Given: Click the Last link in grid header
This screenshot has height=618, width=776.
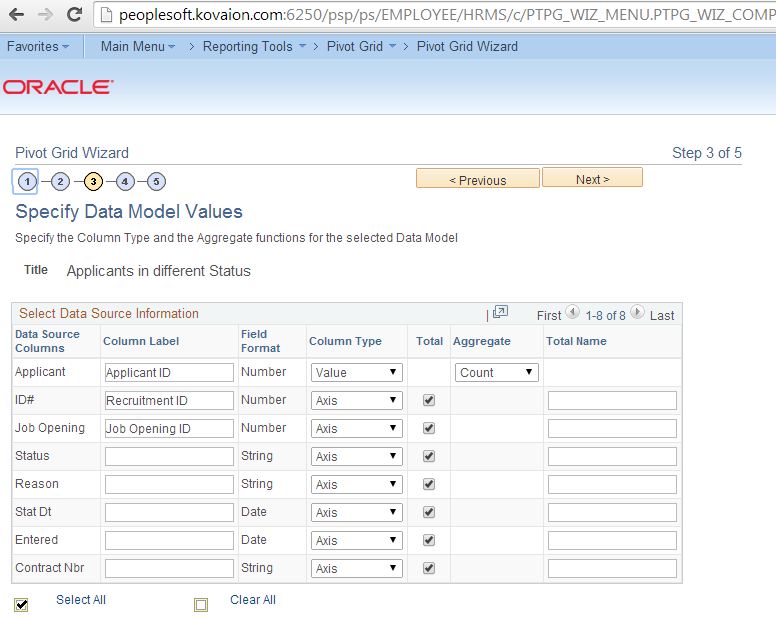Looking at the screenshot, I should [662, 316].
